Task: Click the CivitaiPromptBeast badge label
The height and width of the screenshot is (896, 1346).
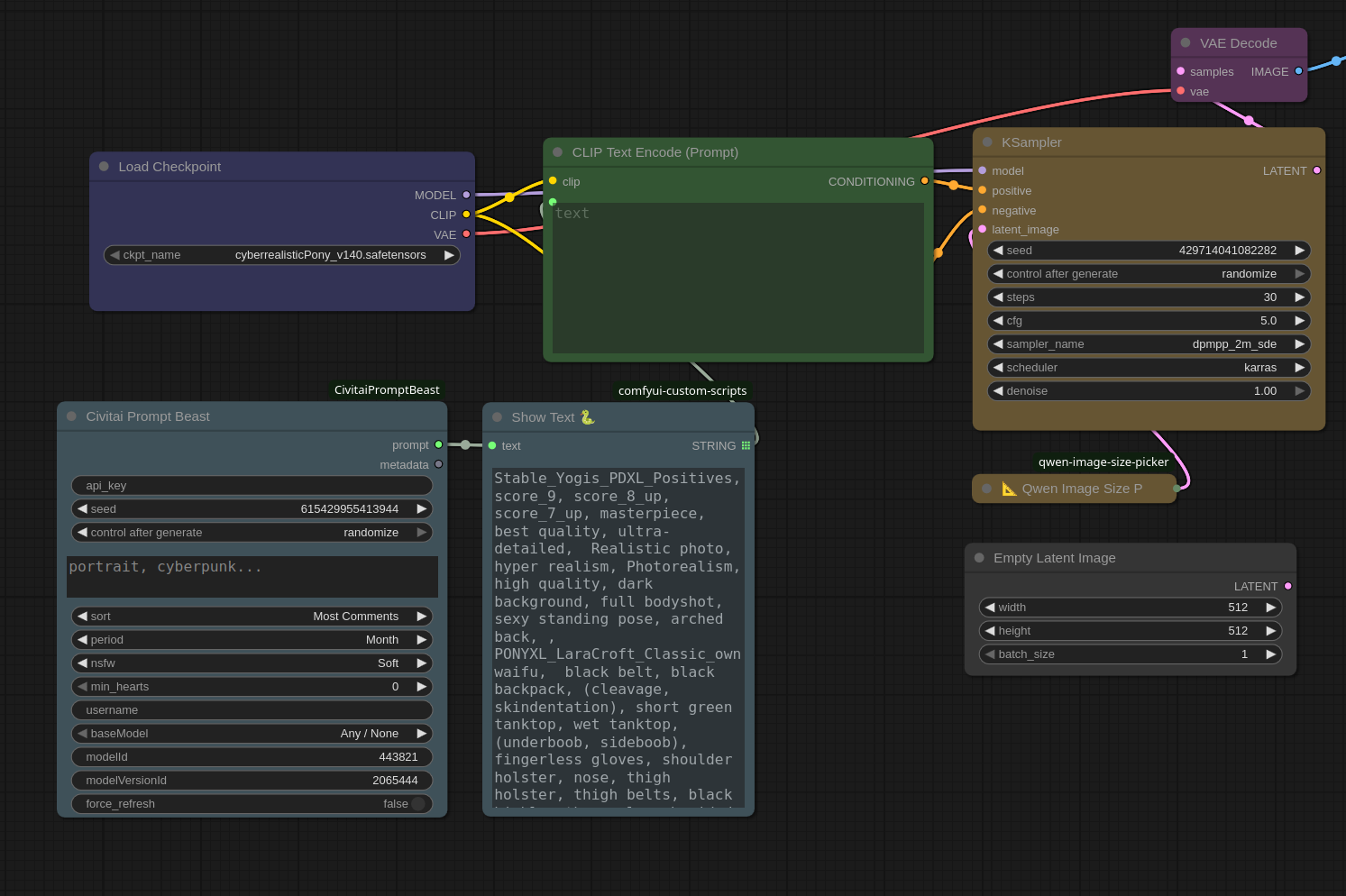Action: click(387, 390)
